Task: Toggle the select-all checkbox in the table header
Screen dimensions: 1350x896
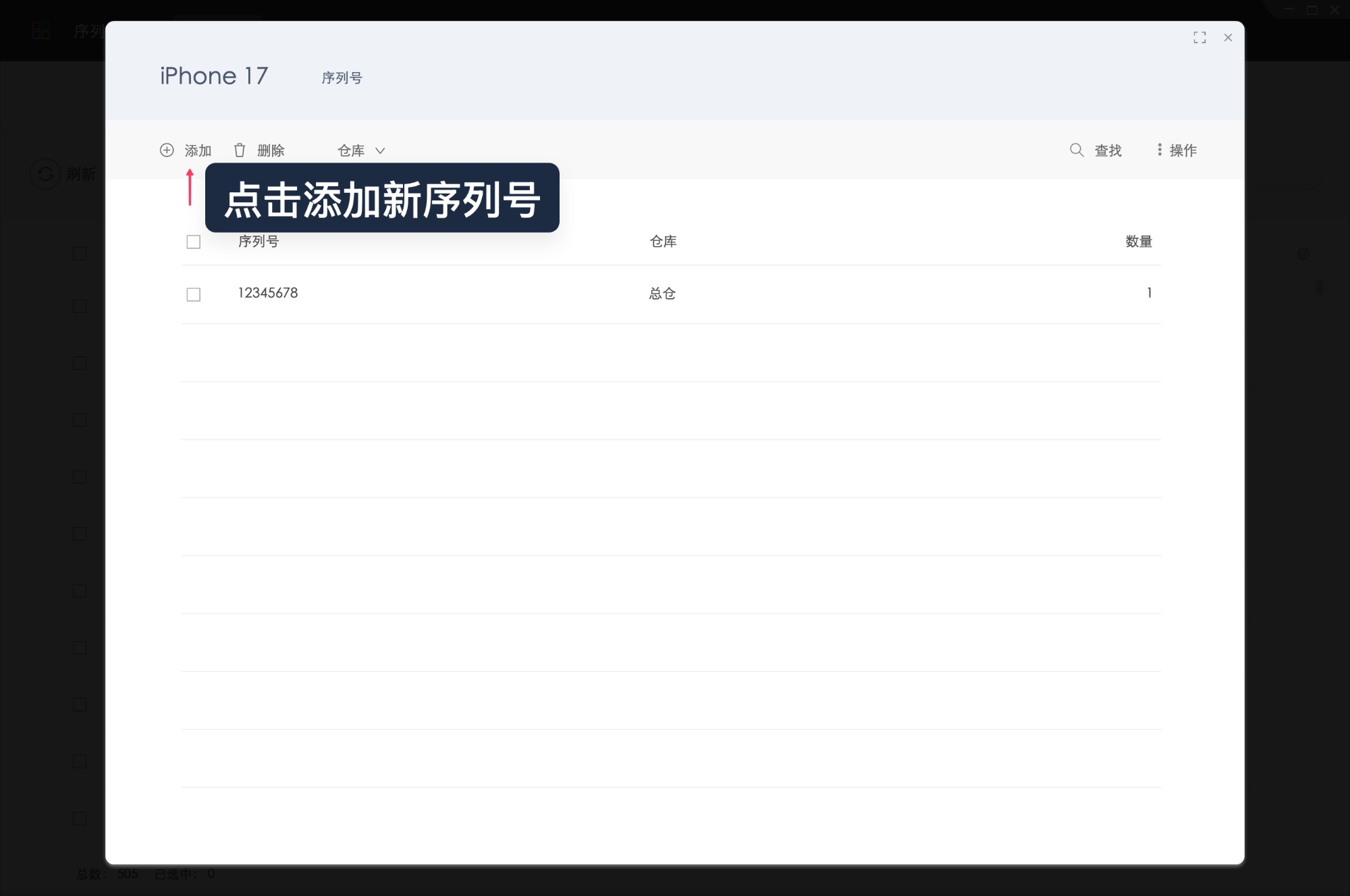Action: click(x=194, y=241)
